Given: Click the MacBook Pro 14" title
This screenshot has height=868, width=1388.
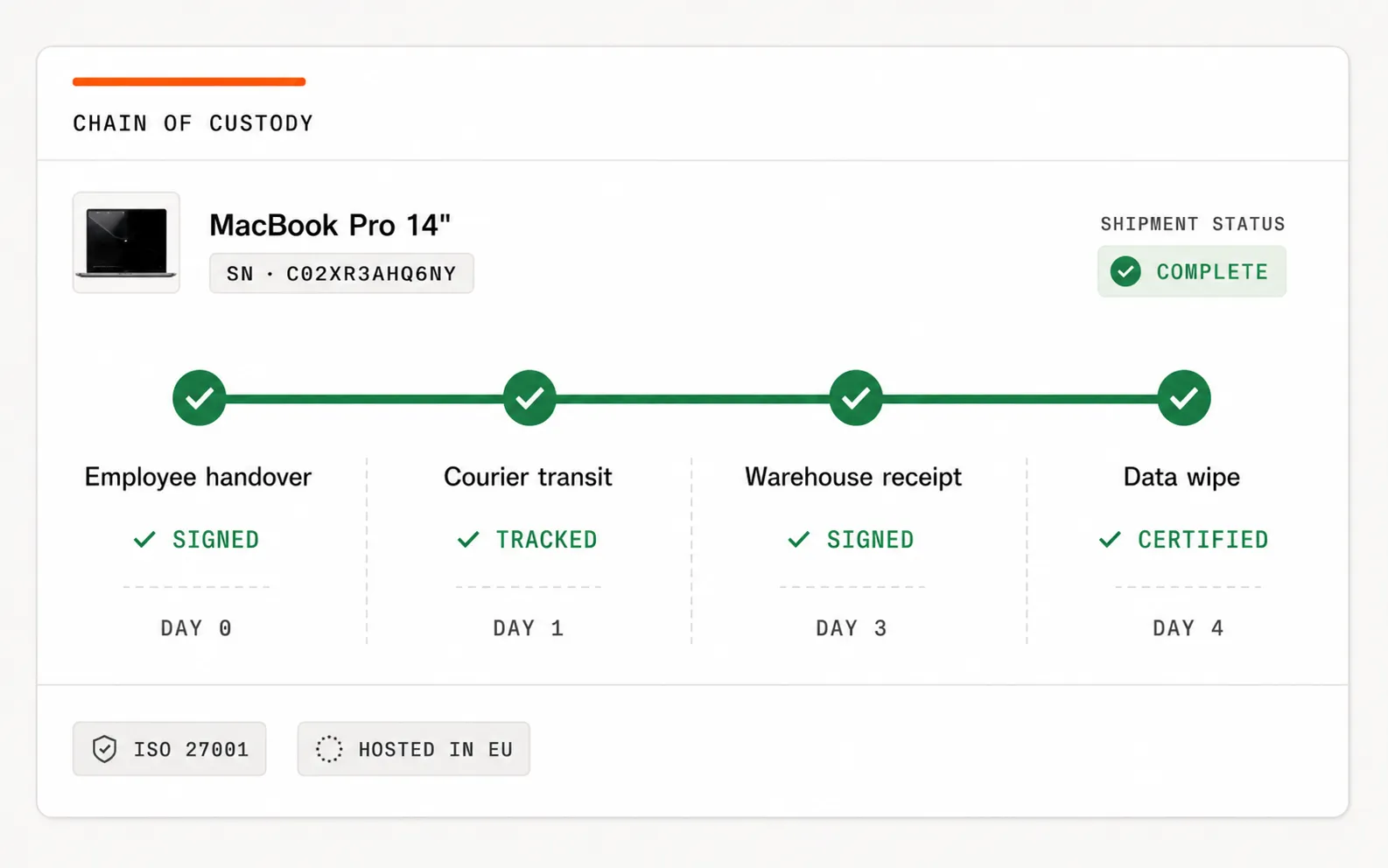Looking at the screenshot, I should tap(330, 225).
